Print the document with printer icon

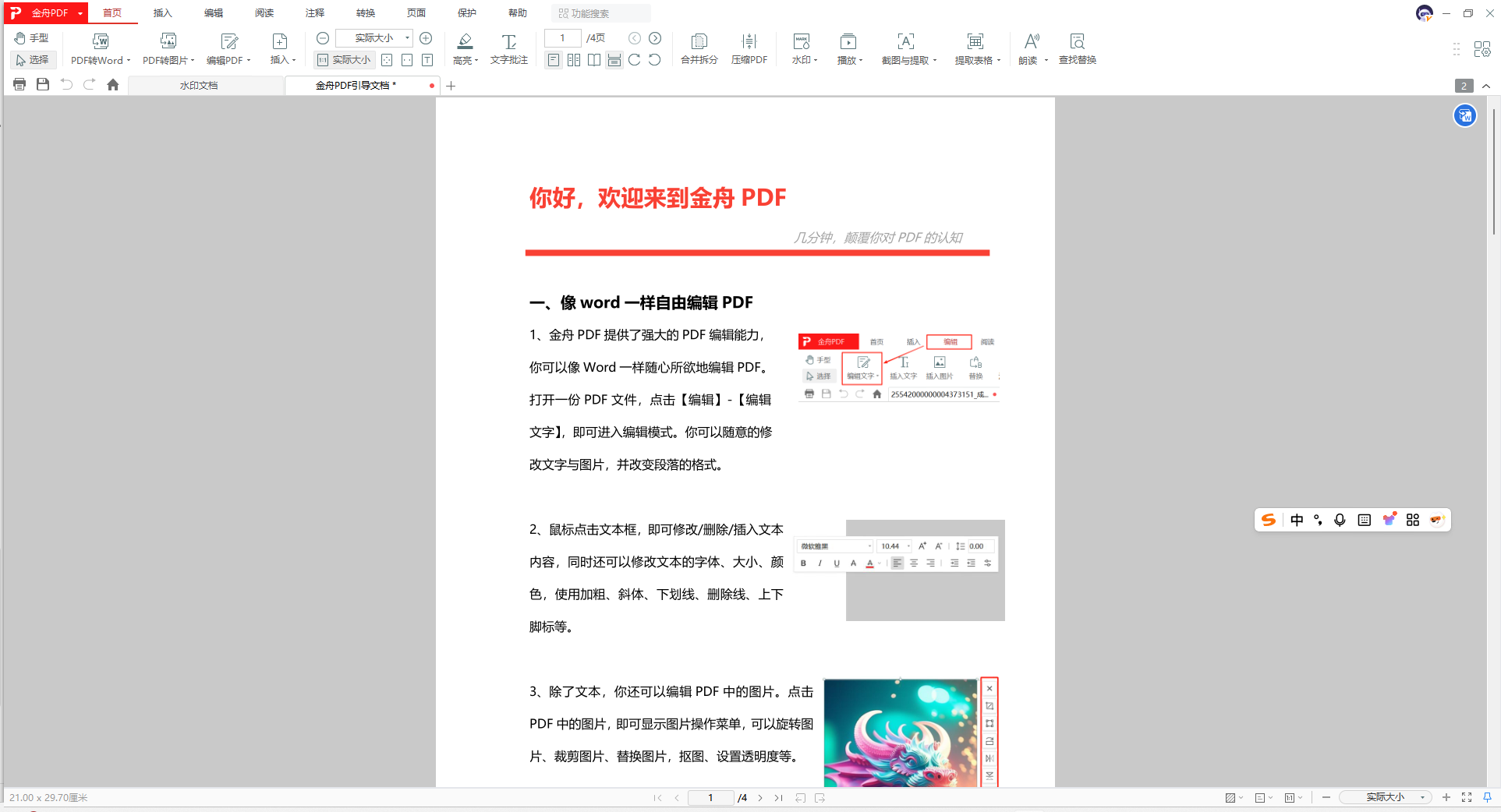[19, 85]
